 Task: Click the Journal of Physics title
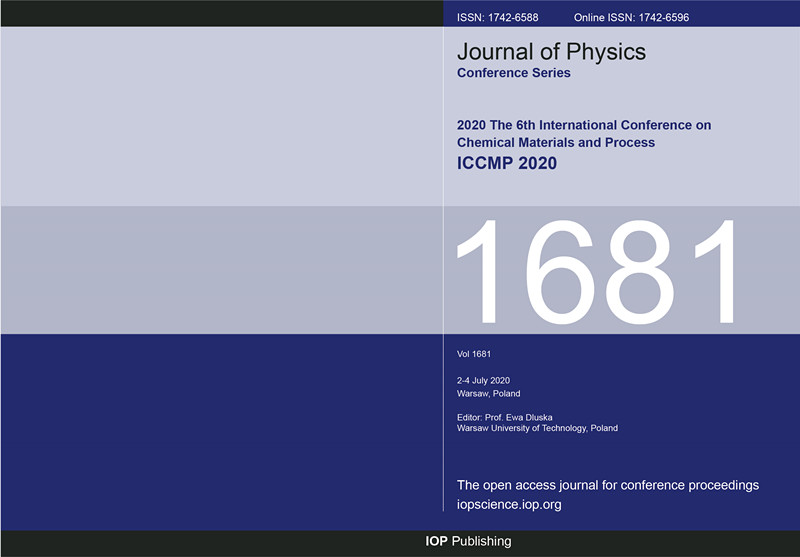click(551, 52)
